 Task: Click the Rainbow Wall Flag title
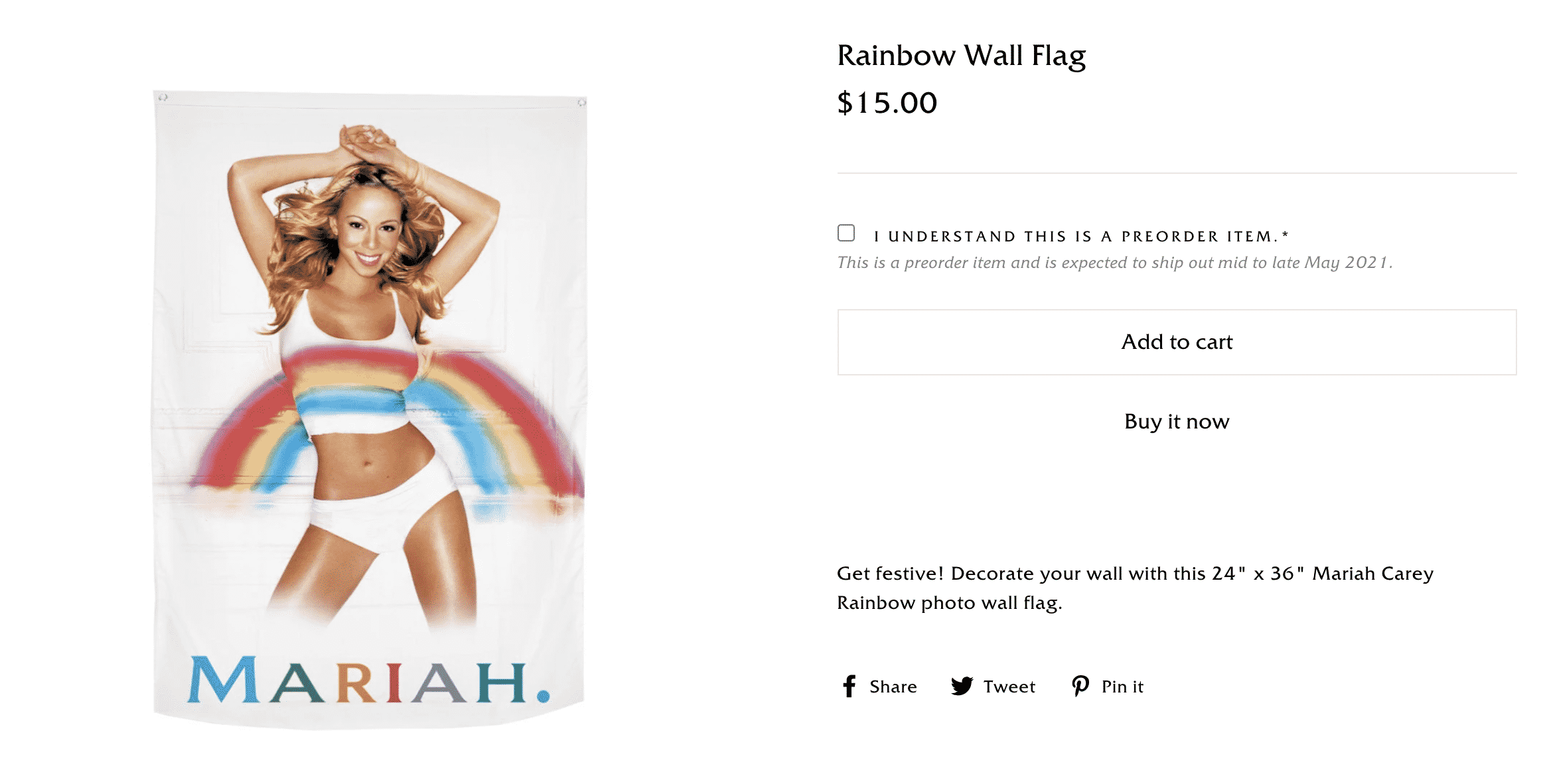tap(961, 56)
